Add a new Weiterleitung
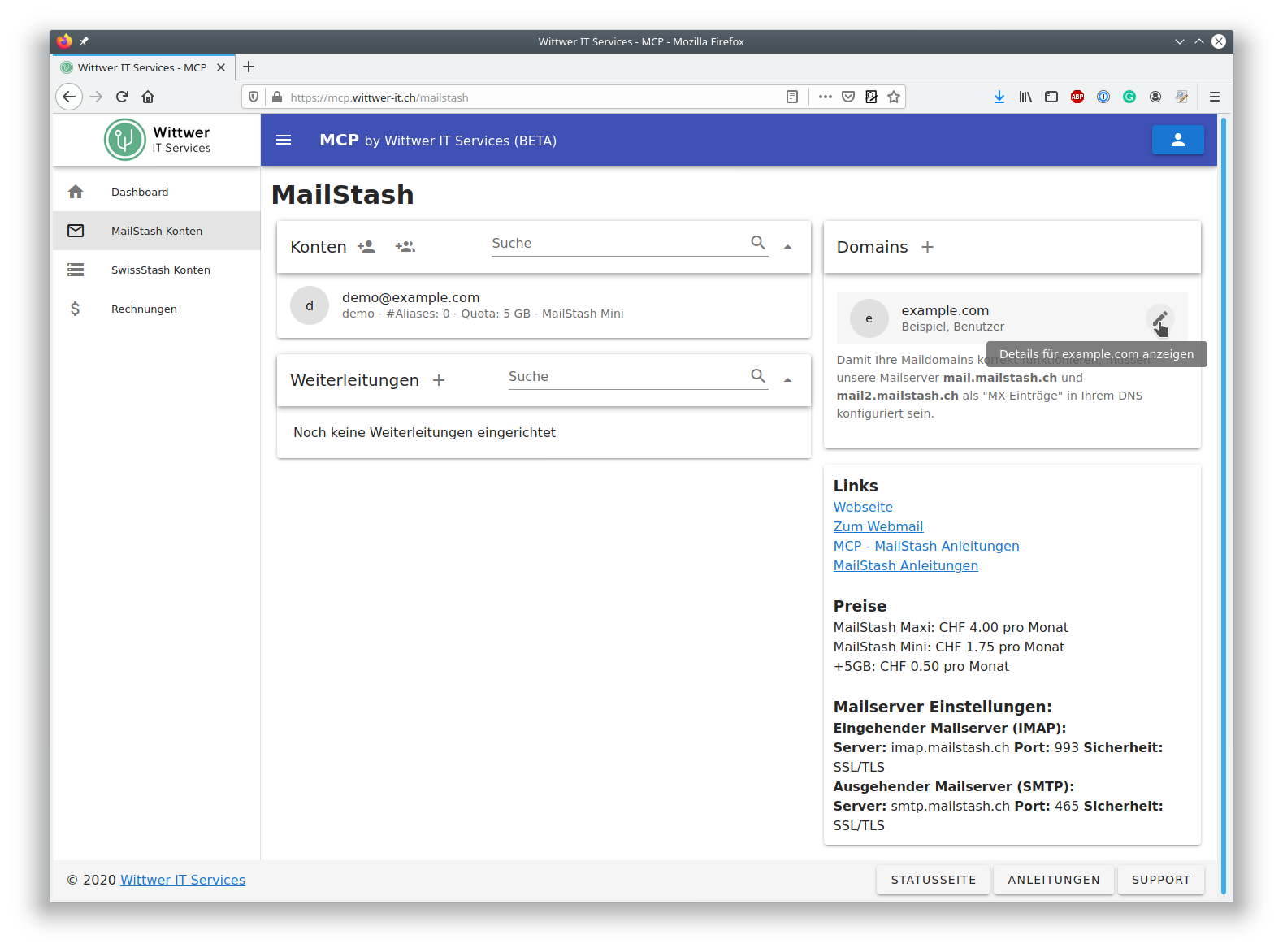Image resolution: width=1283 pixels, height=952 pixels. 439,380
